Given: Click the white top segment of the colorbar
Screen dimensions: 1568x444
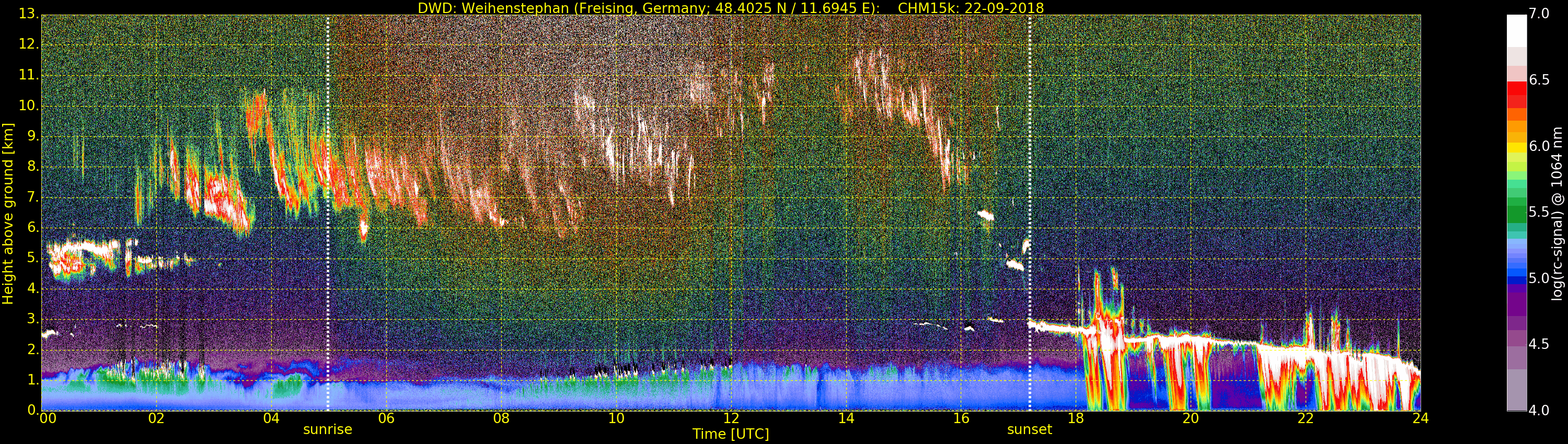Looking at the screenshot, I should tap(1516, 30).
